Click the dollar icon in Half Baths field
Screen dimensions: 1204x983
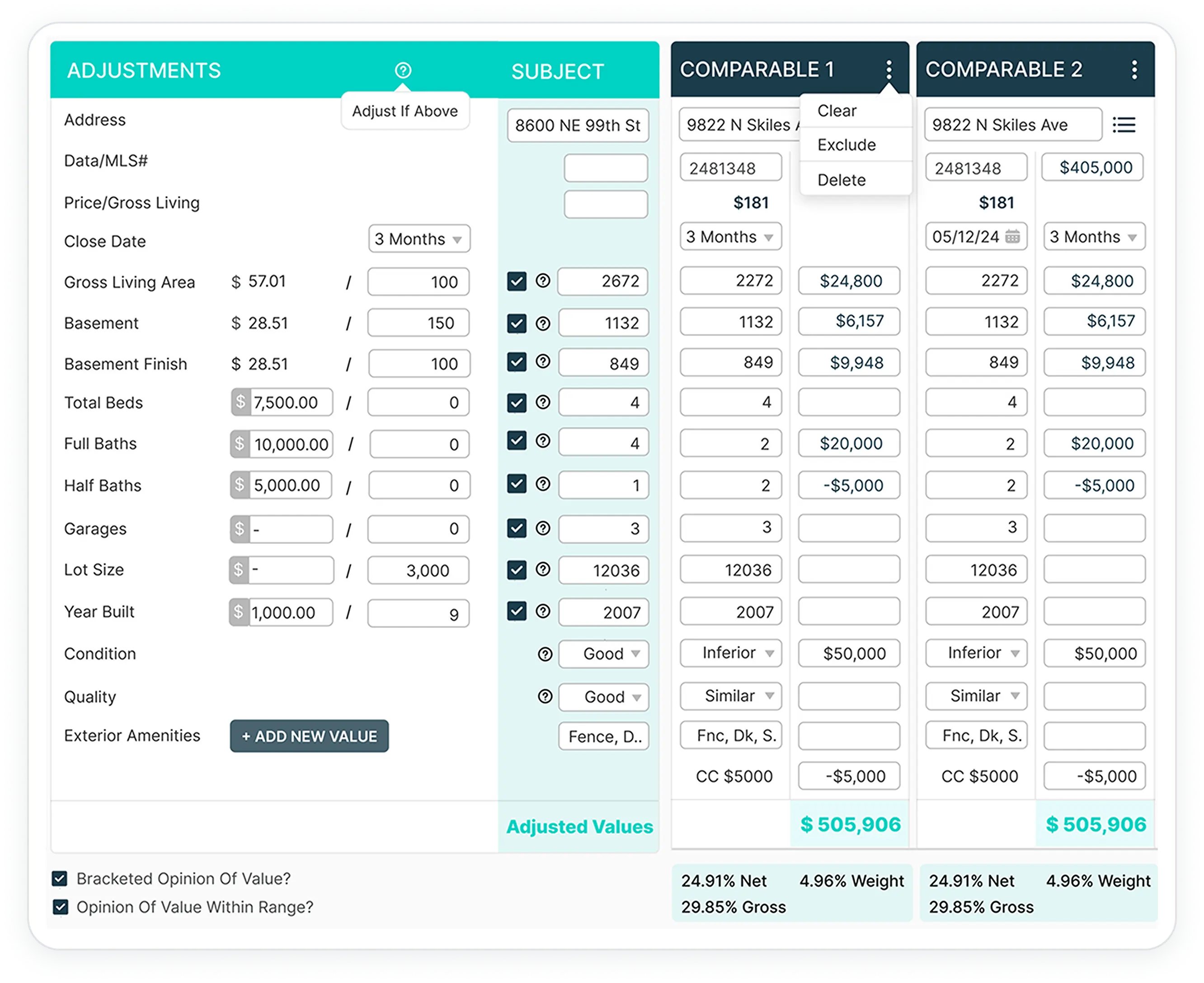tap(240, 485)
